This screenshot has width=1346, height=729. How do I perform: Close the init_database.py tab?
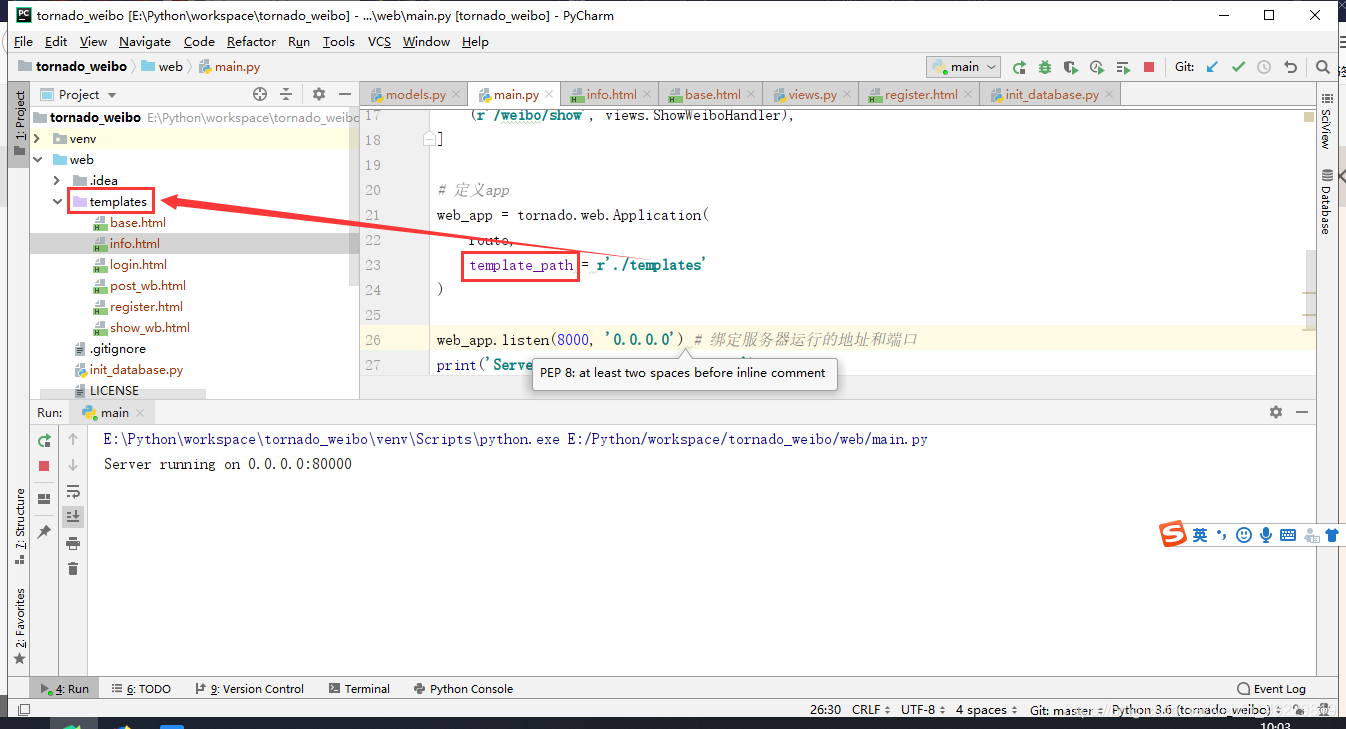pyautogui.click(x=1110, y=95)
